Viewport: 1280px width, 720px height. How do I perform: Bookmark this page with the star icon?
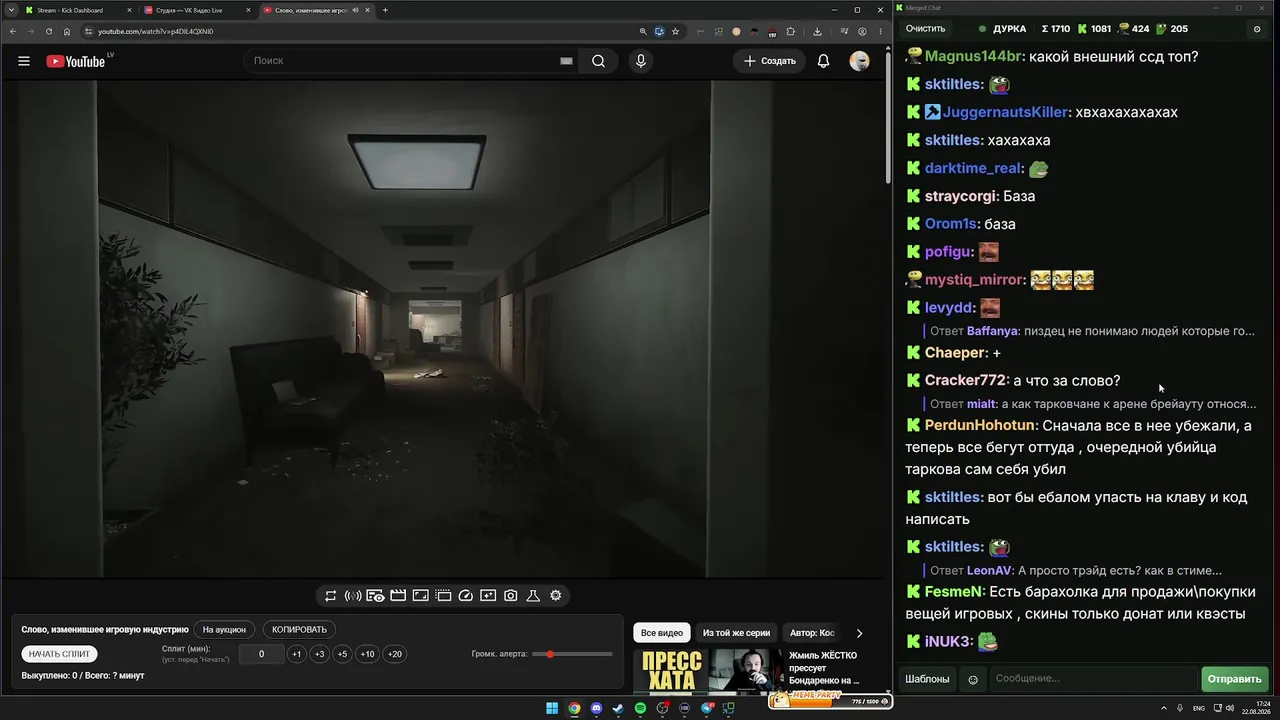point(676,31)
